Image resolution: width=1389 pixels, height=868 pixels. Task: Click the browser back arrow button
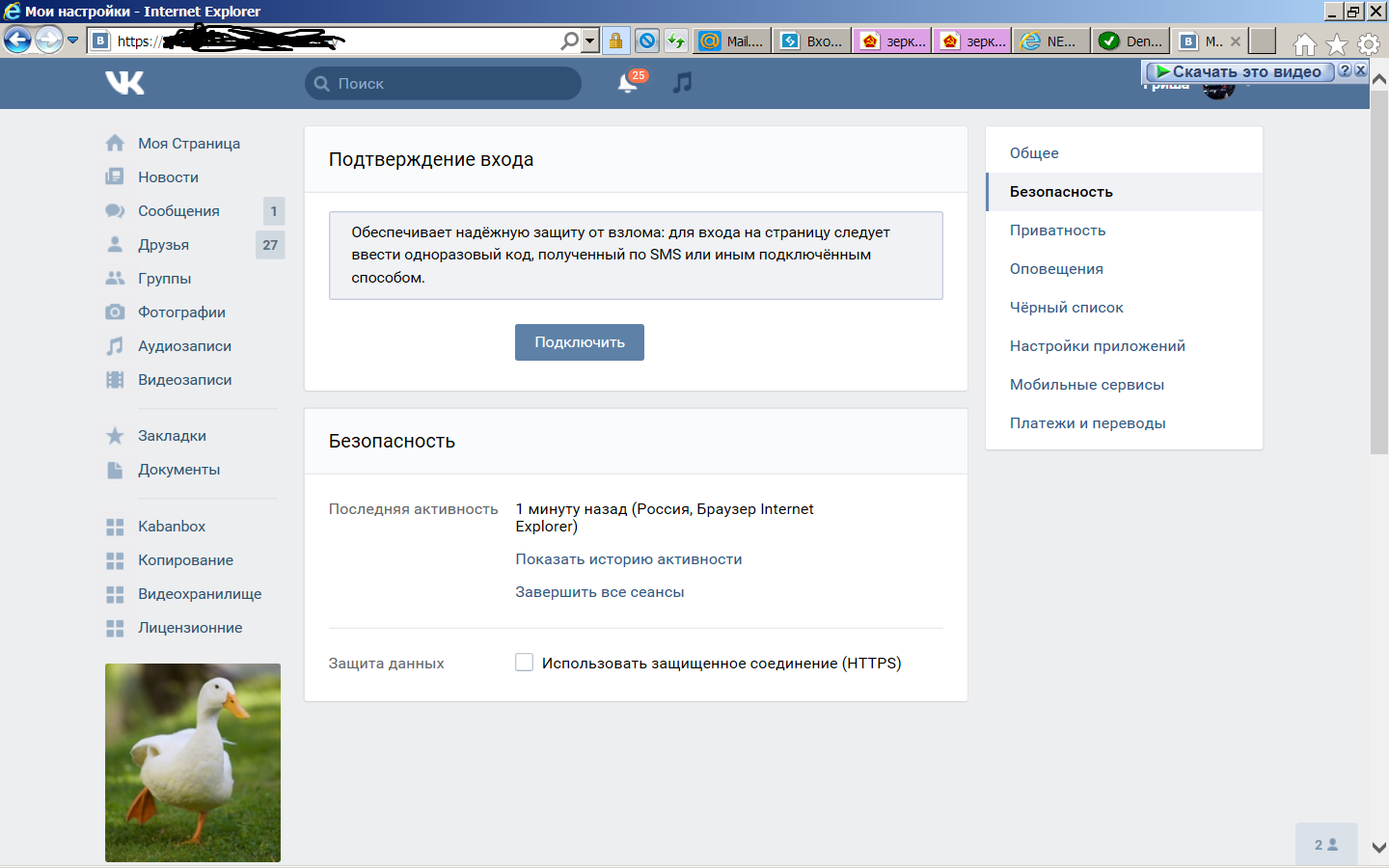pyautogui.click(x=17, y=41)
